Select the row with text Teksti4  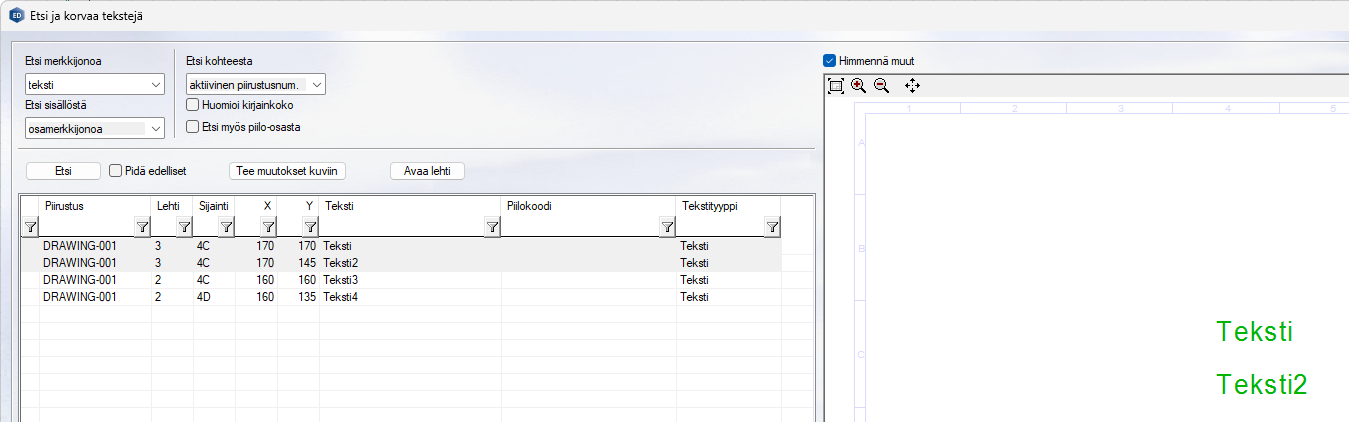pos(401,297)
